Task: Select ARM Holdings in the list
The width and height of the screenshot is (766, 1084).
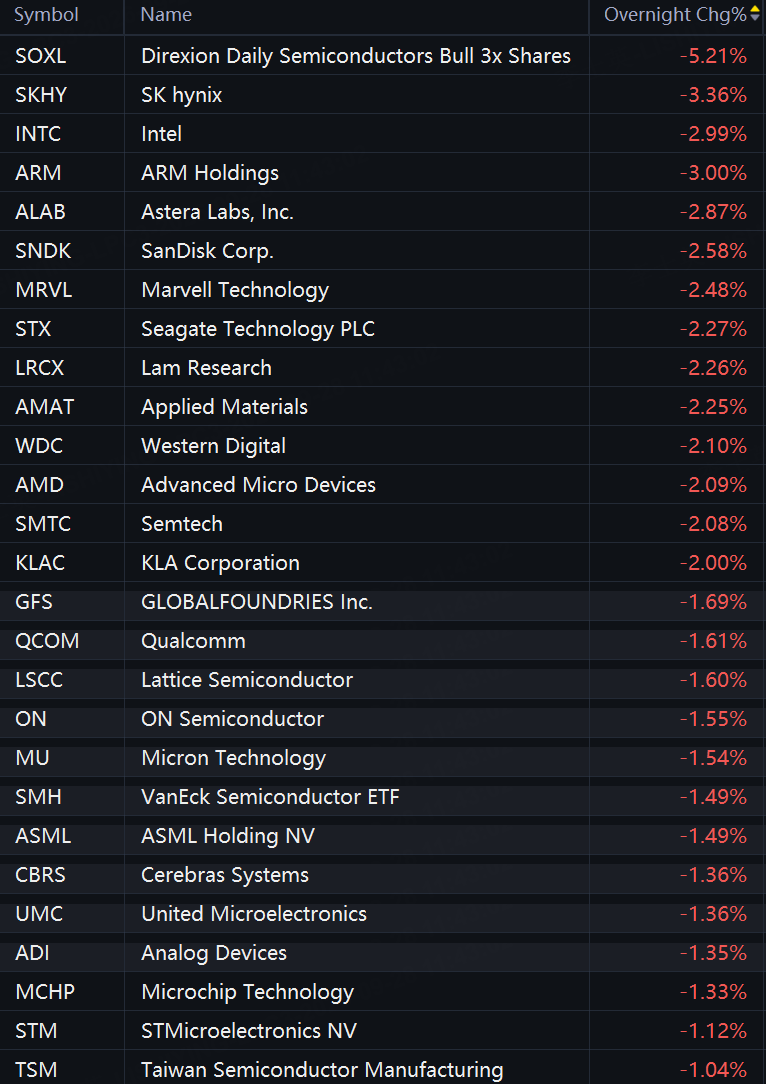Action: coord(383,172)
